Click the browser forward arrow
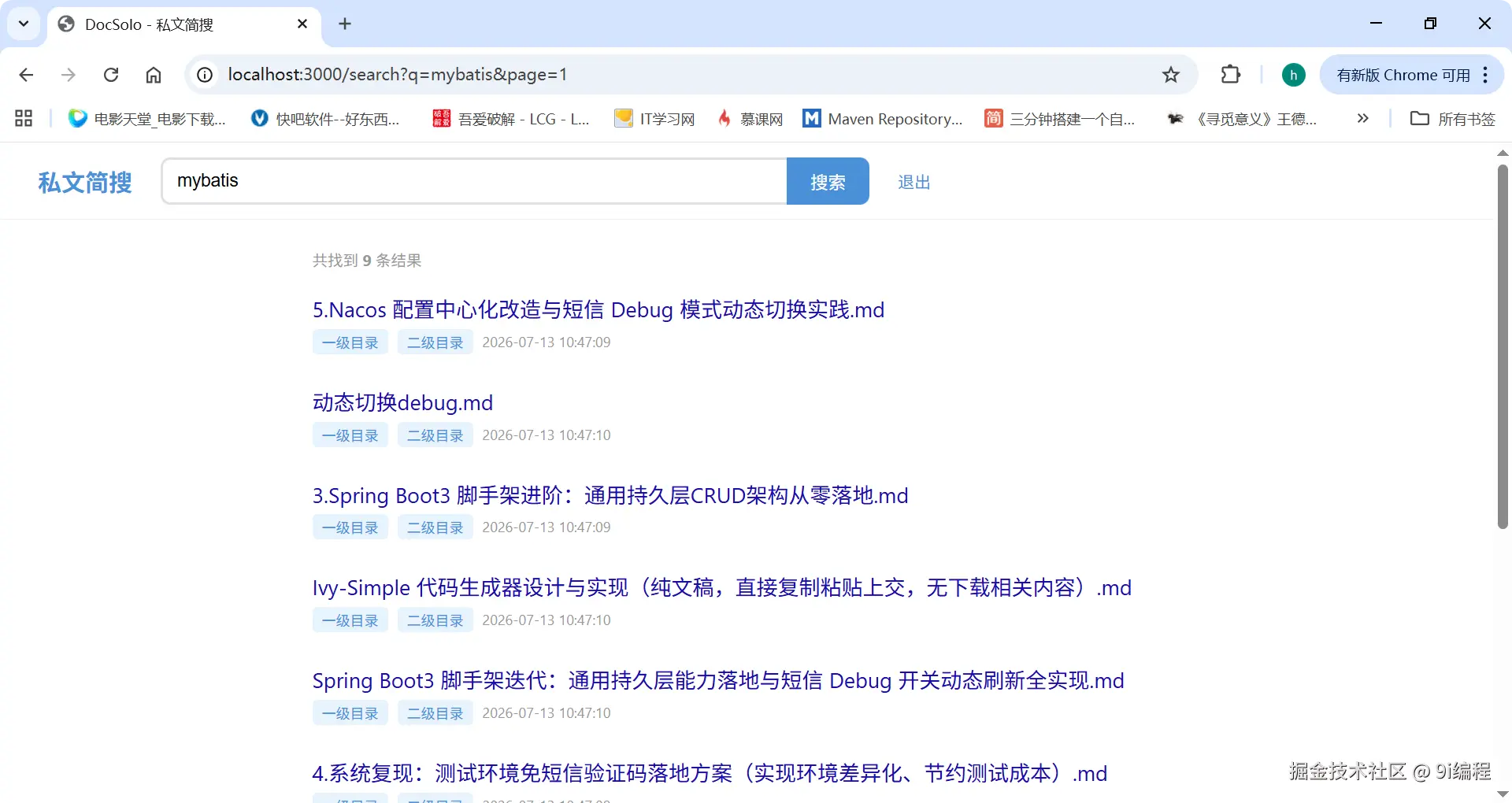Screen dimensions: 1512x803 tap(69, 75)
